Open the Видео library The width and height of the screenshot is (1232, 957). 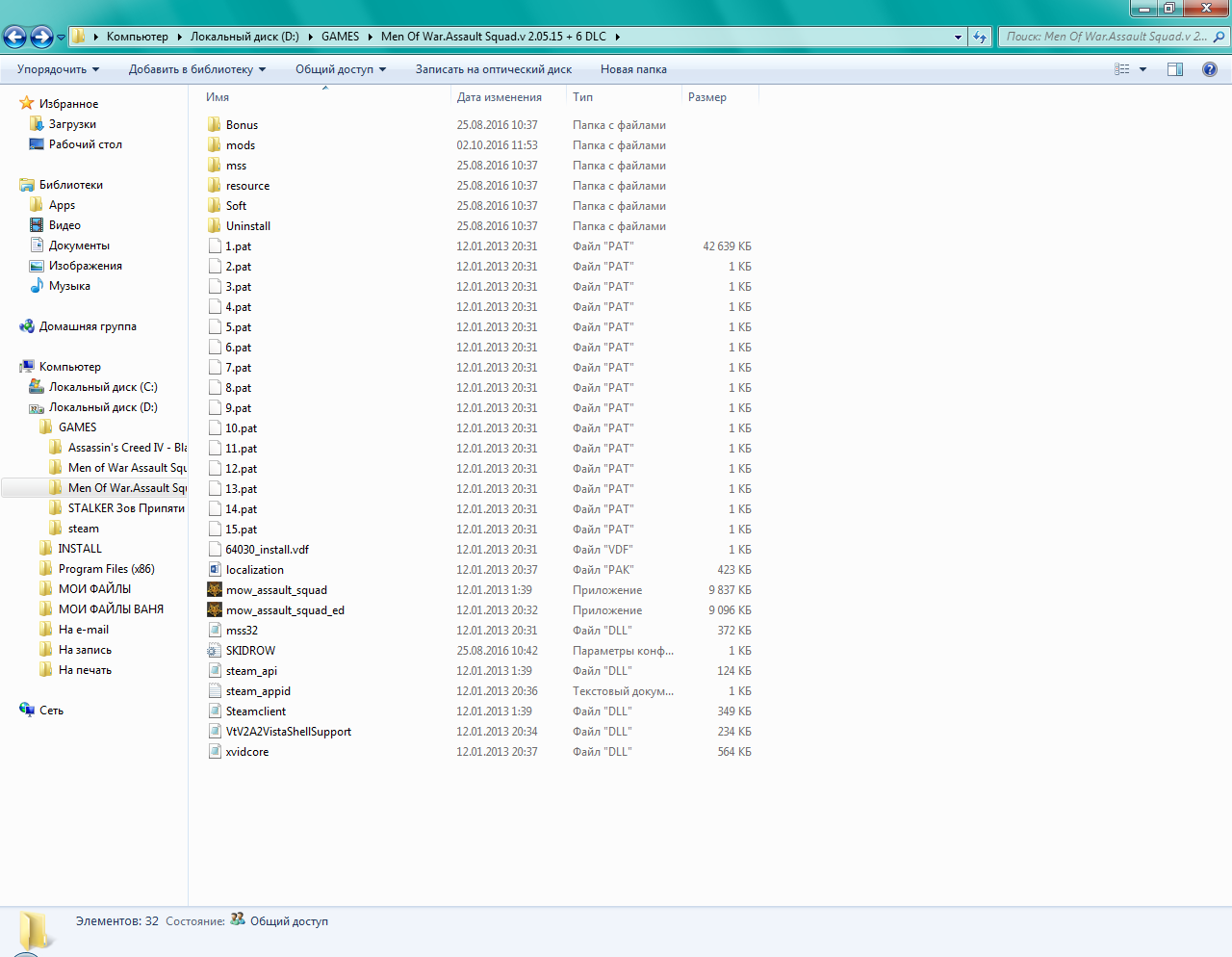click(x=64, y=225)
